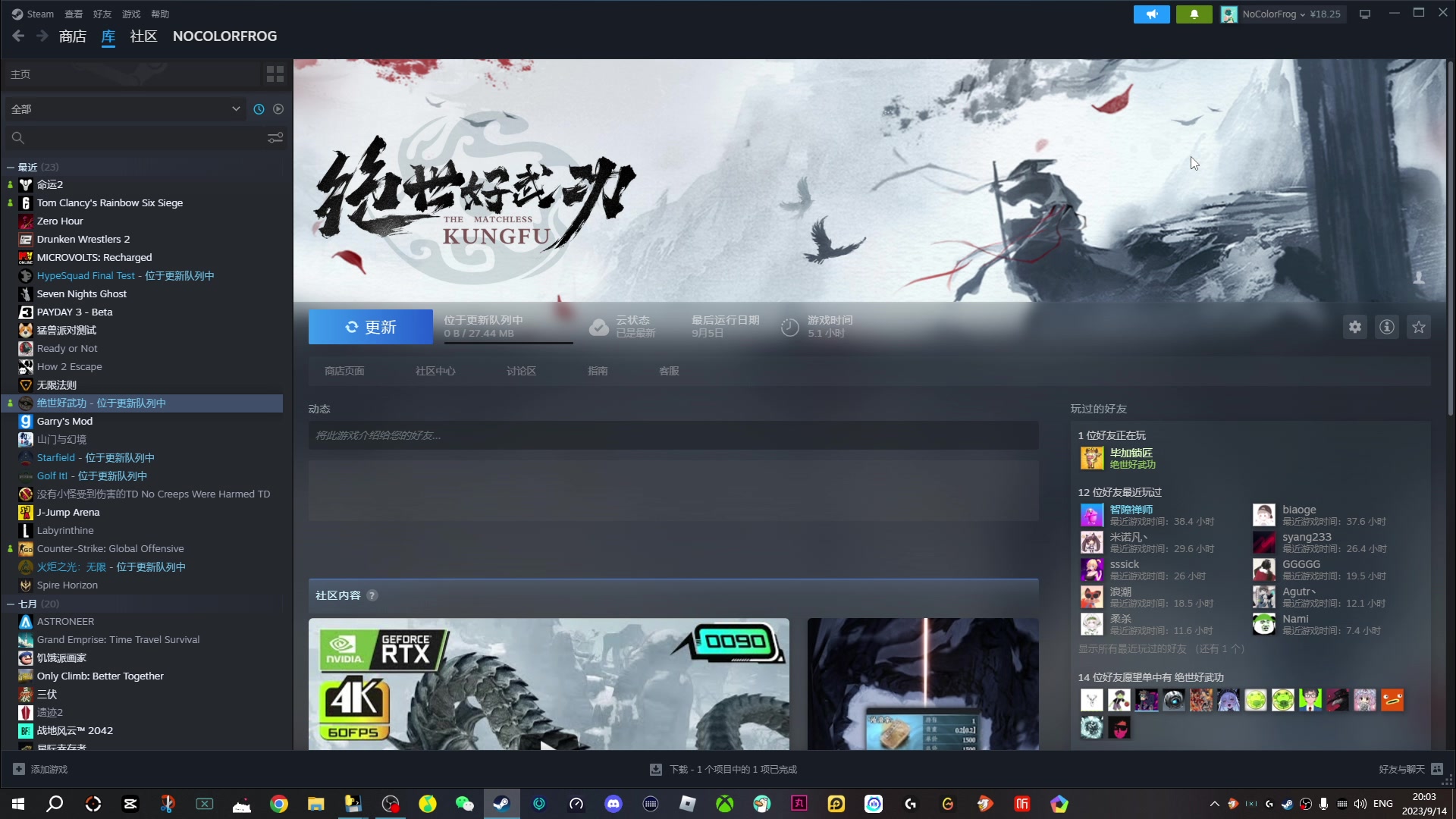The width and height of the screenshot is (1456, 819).
Task: Open Windows Start menu
Action: (18, 804)
